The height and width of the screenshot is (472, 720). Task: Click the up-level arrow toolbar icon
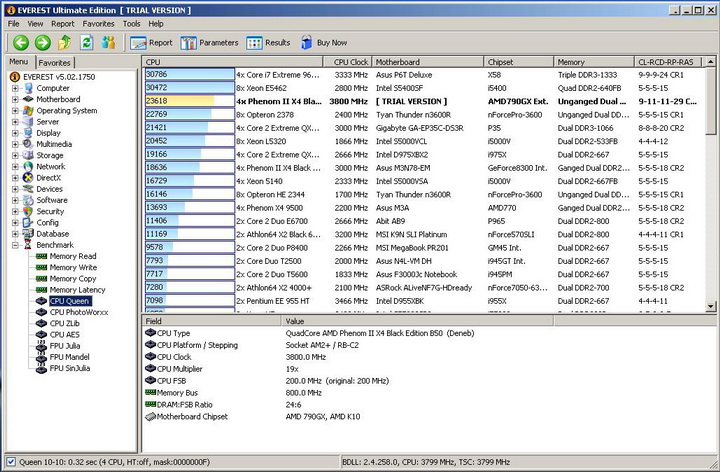point(65,43)
